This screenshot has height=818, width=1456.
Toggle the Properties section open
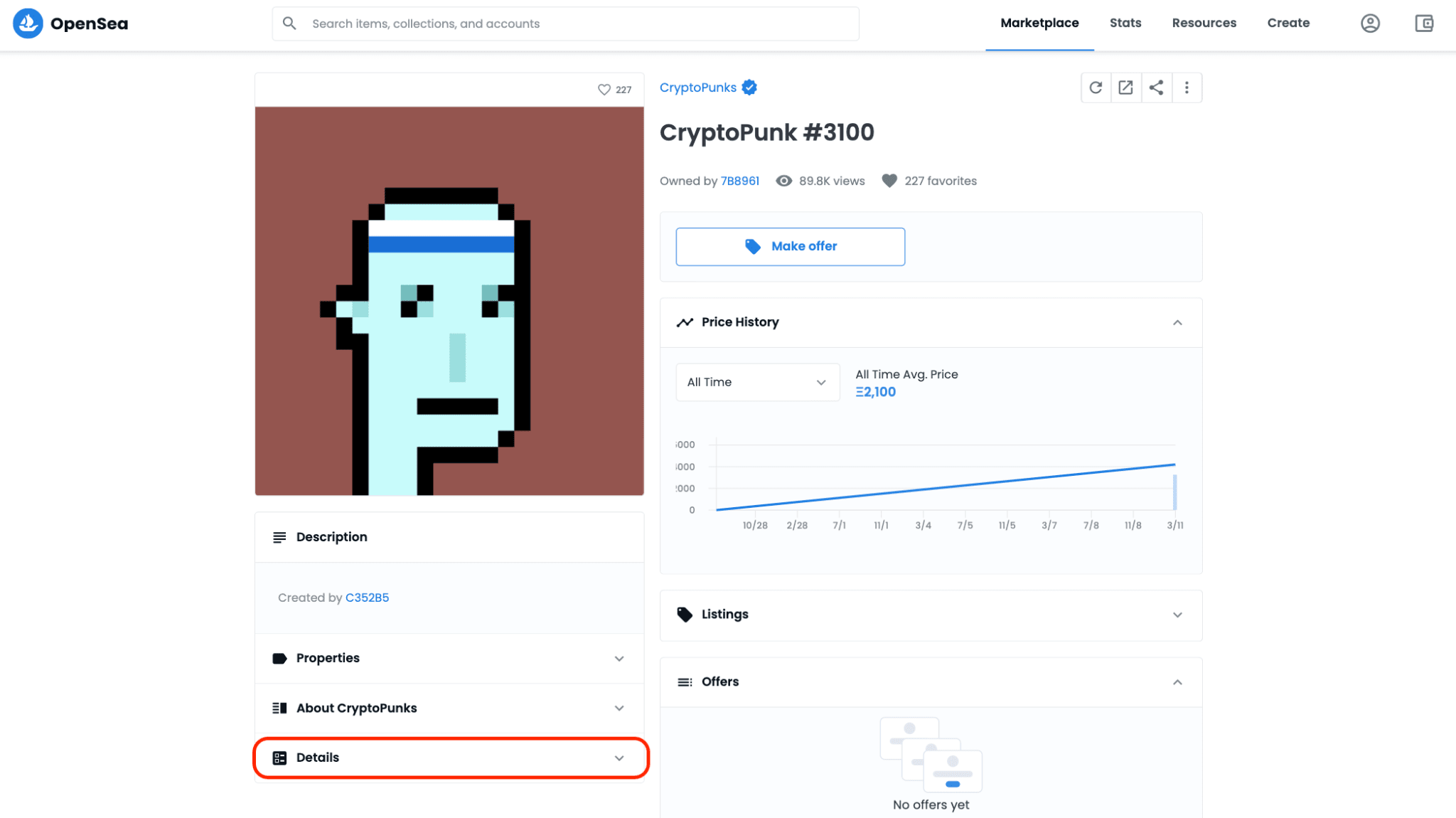pos(449,657)
